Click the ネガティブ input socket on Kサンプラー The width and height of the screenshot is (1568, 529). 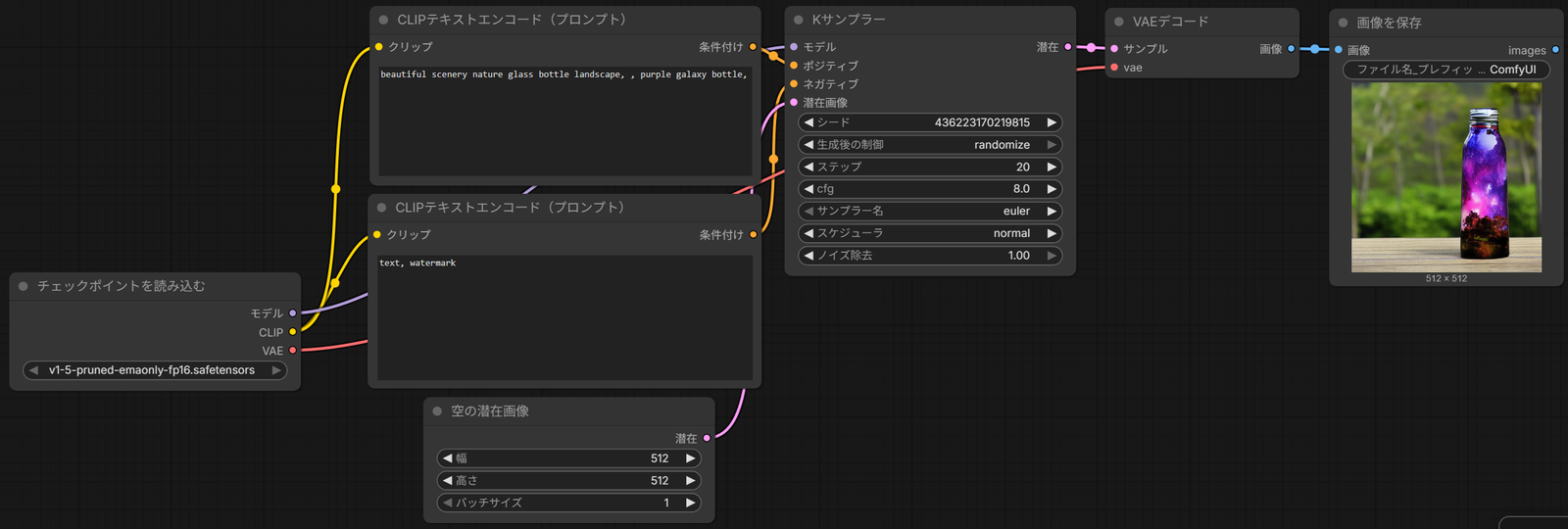coord(794,84)
